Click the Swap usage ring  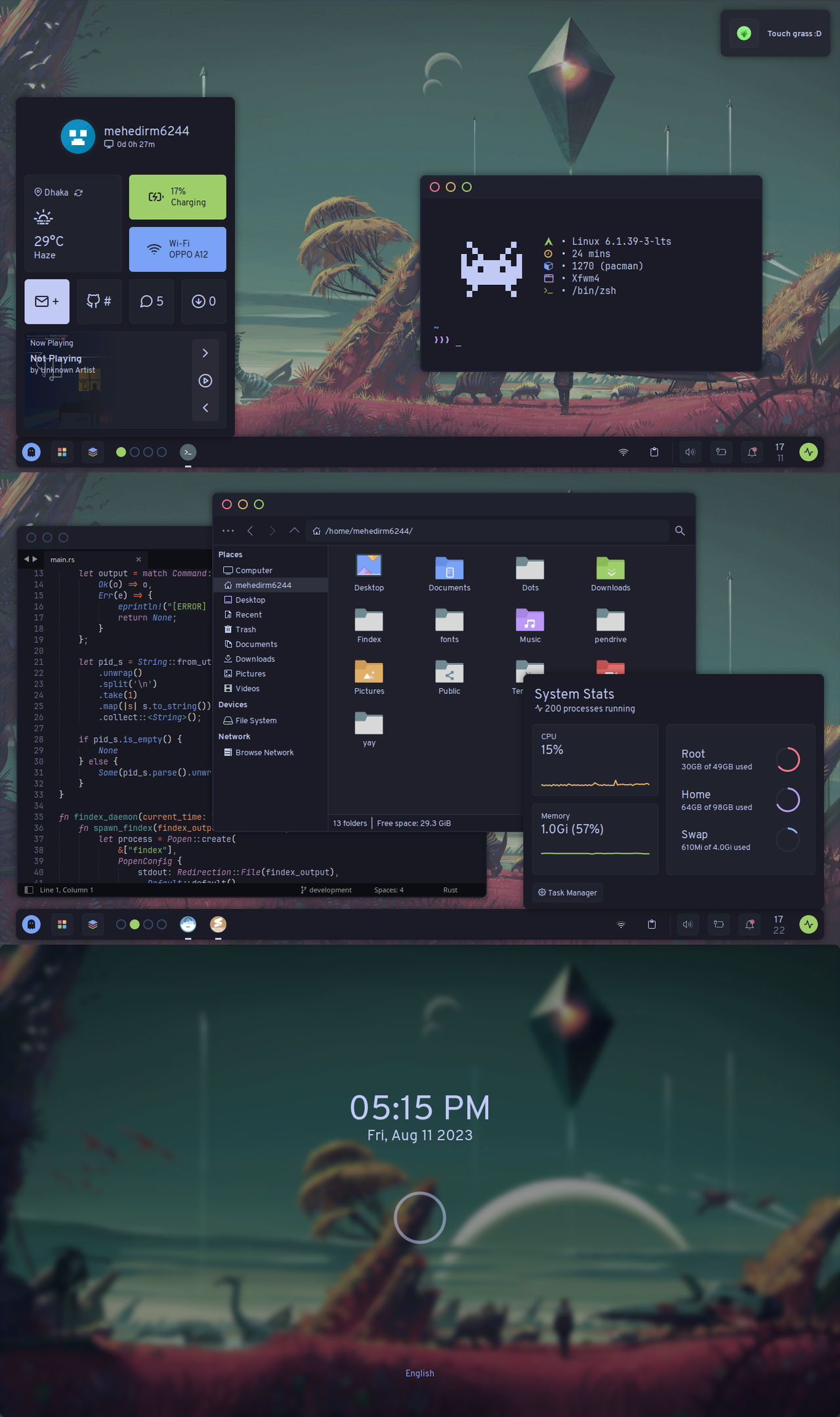(787, 839)
